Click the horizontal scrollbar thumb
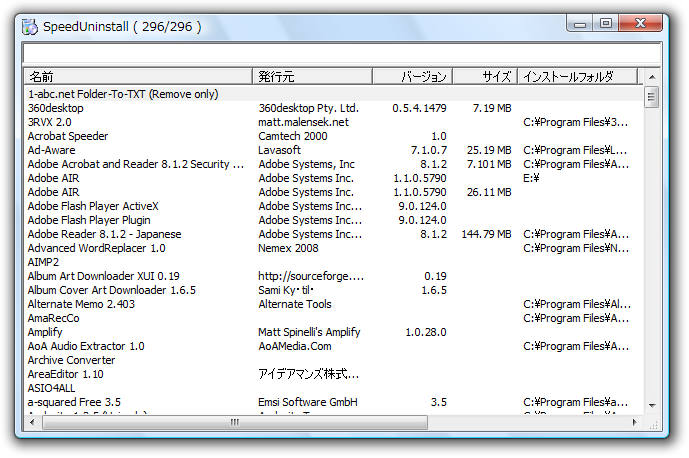The height and width of the screenshot is (458, 689). [235, 422]
